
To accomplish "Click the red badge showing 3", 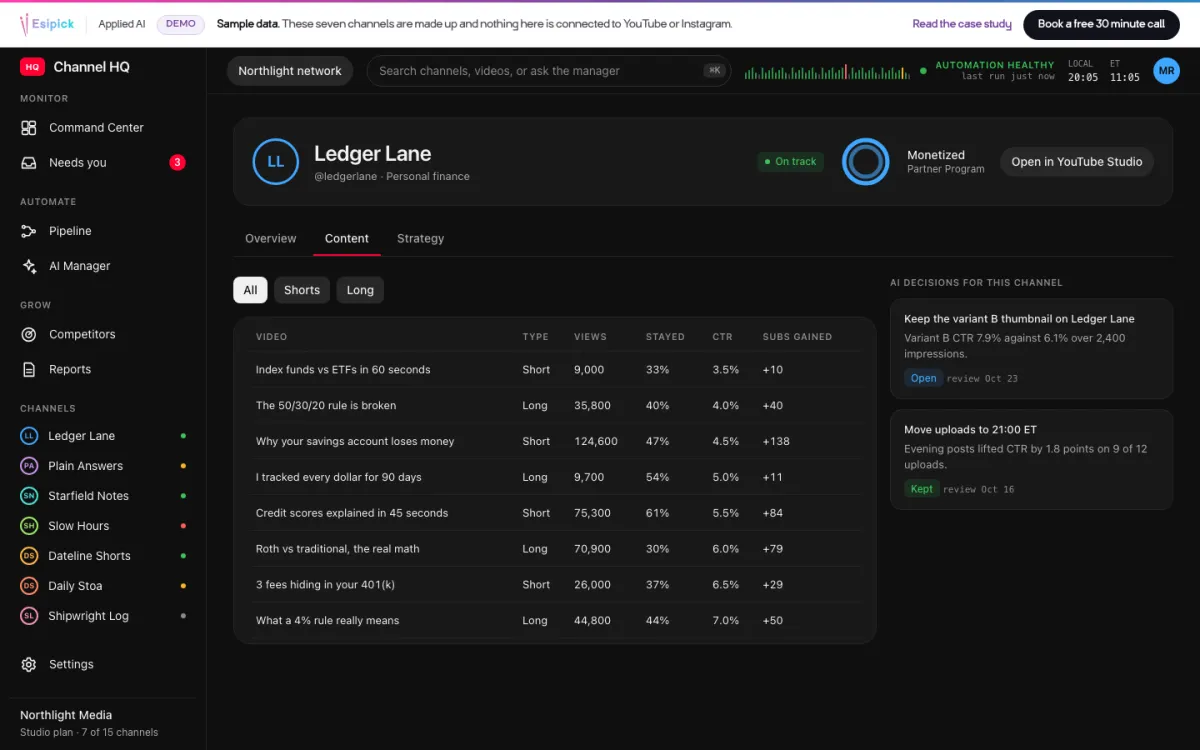I will point(177,163).
